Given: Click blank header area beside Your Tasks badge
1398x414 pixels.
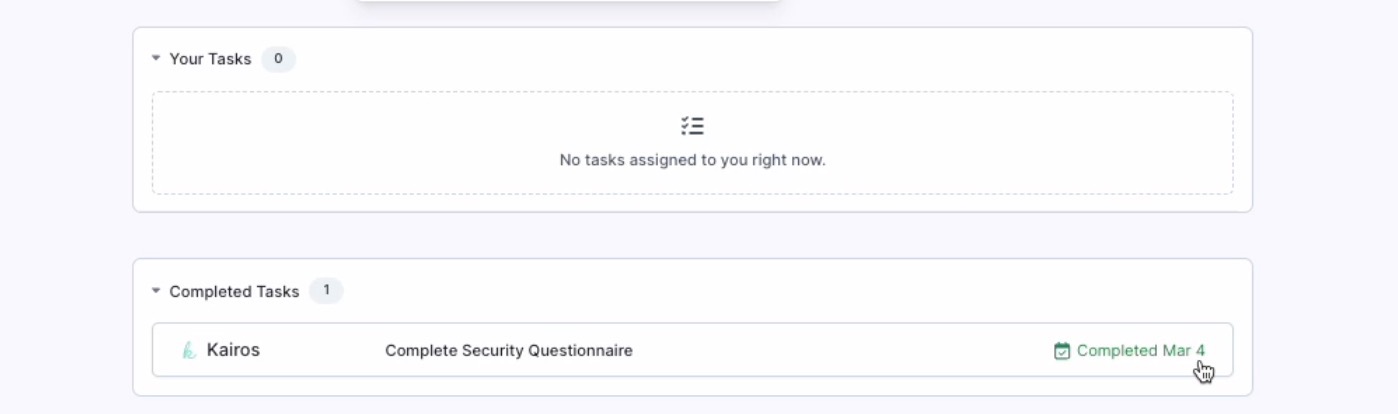Looking at the screenshot, I should 760,59.
